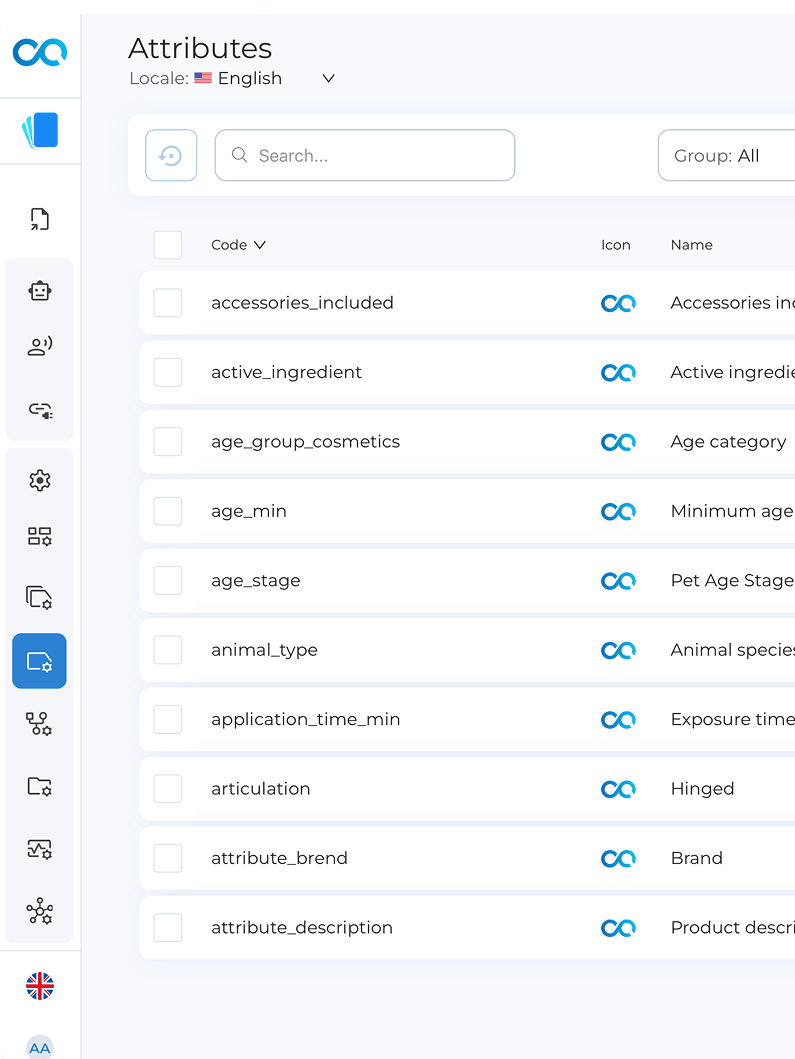The image size is (795, 1059).
Task: Open the user voice icon in the sidebar
Action: pos(40,346)
